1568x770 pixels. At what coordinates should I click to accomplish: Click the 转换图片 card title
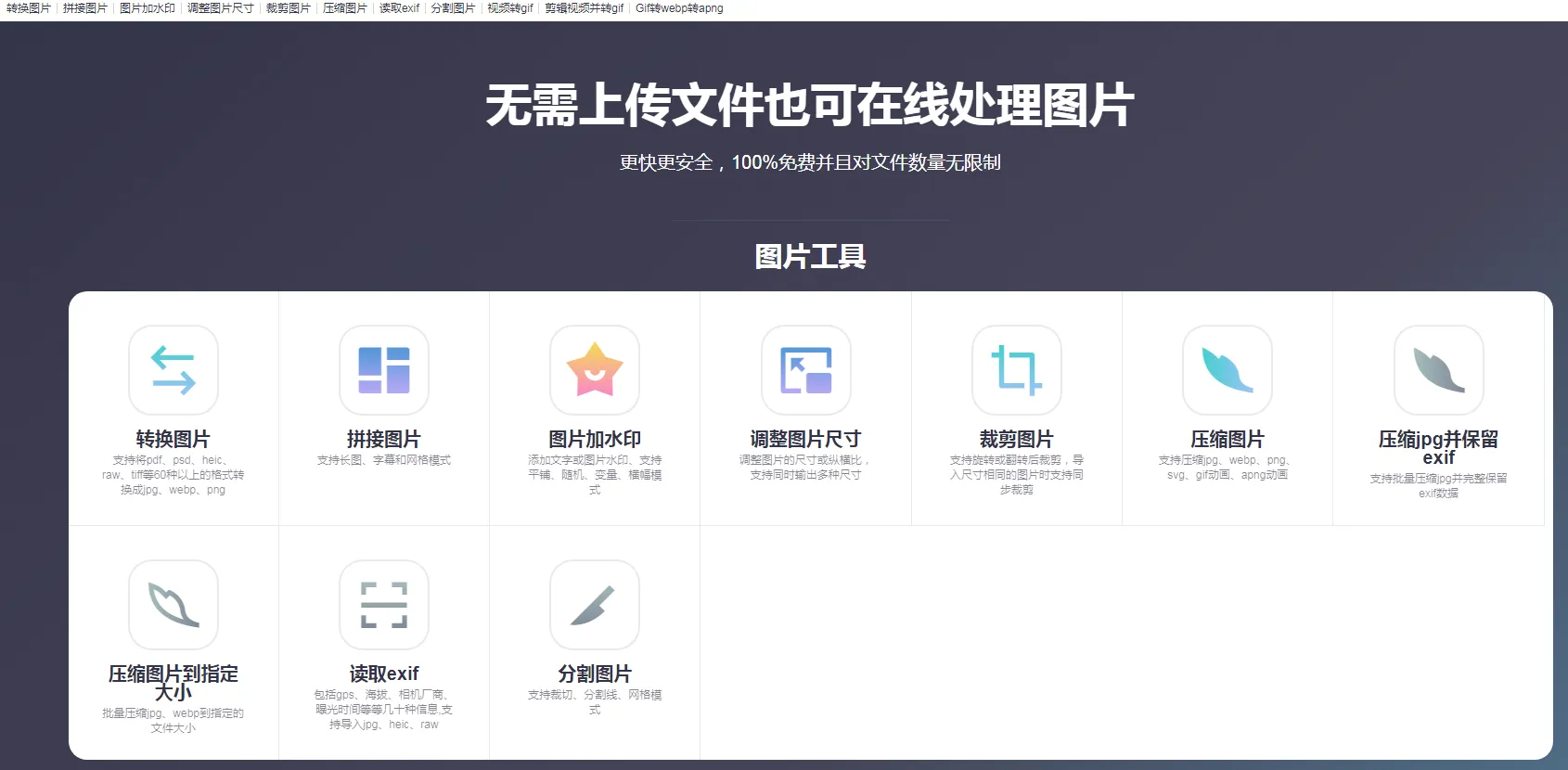(174, 439)
